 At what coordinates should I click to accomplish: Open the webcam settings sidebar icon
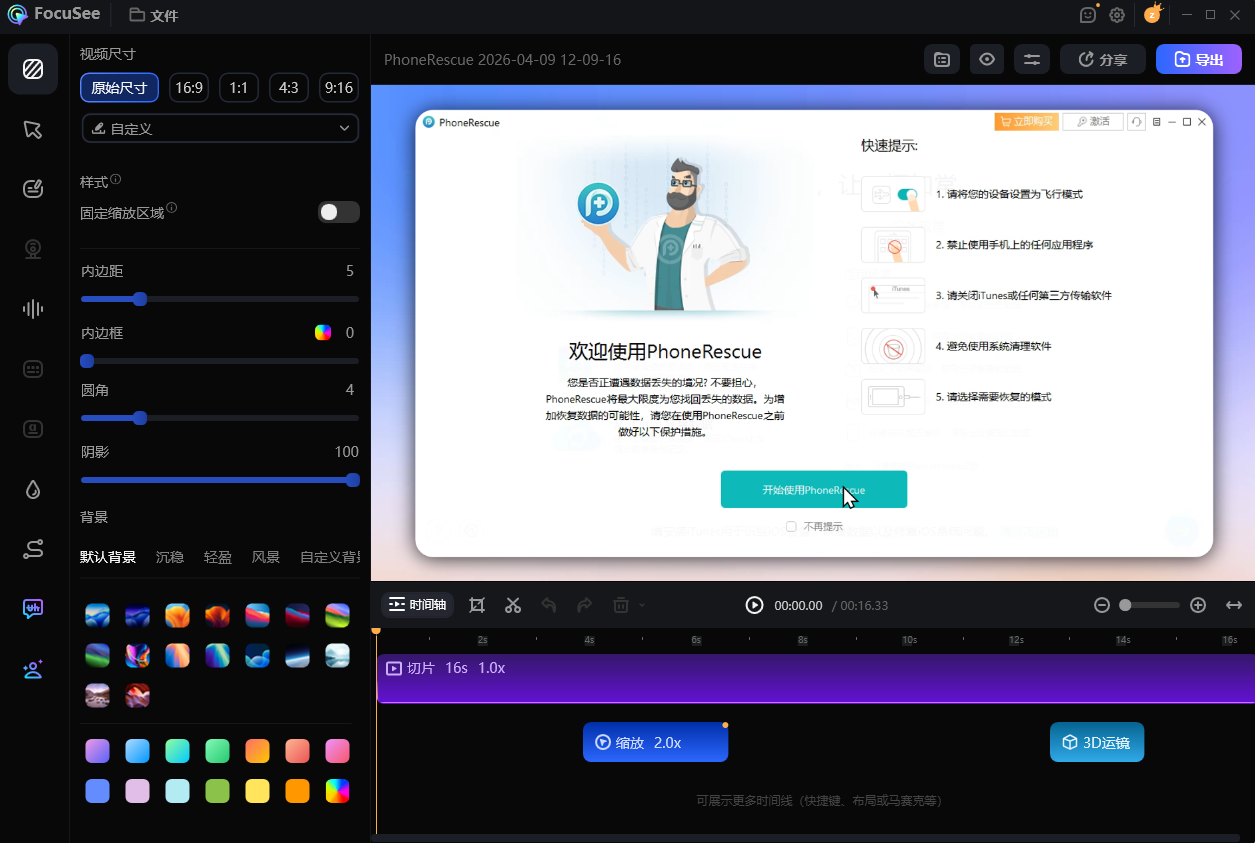(33, 249)
